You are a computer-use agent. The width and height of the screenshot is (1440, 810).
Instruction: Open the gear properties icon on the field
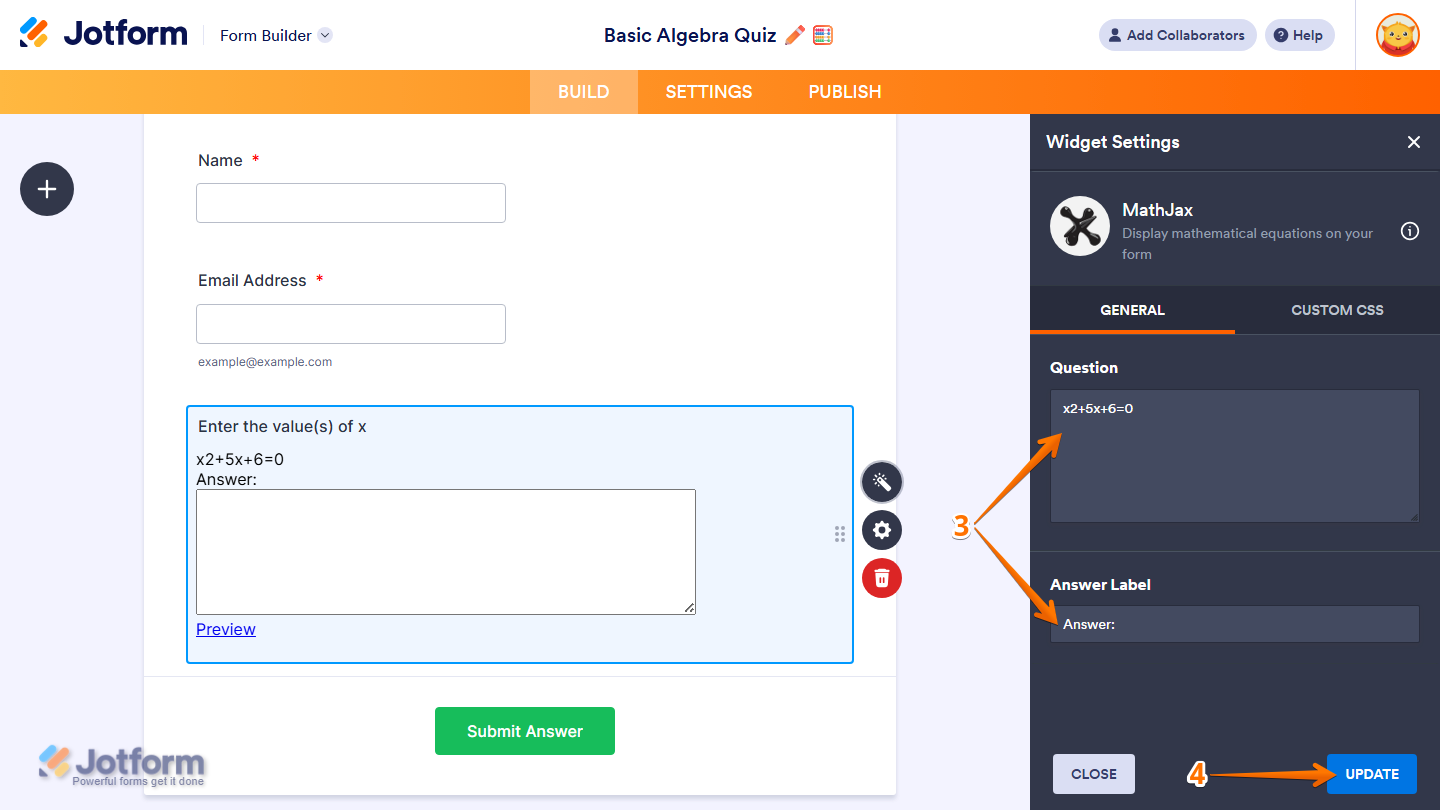click(881, 529)
